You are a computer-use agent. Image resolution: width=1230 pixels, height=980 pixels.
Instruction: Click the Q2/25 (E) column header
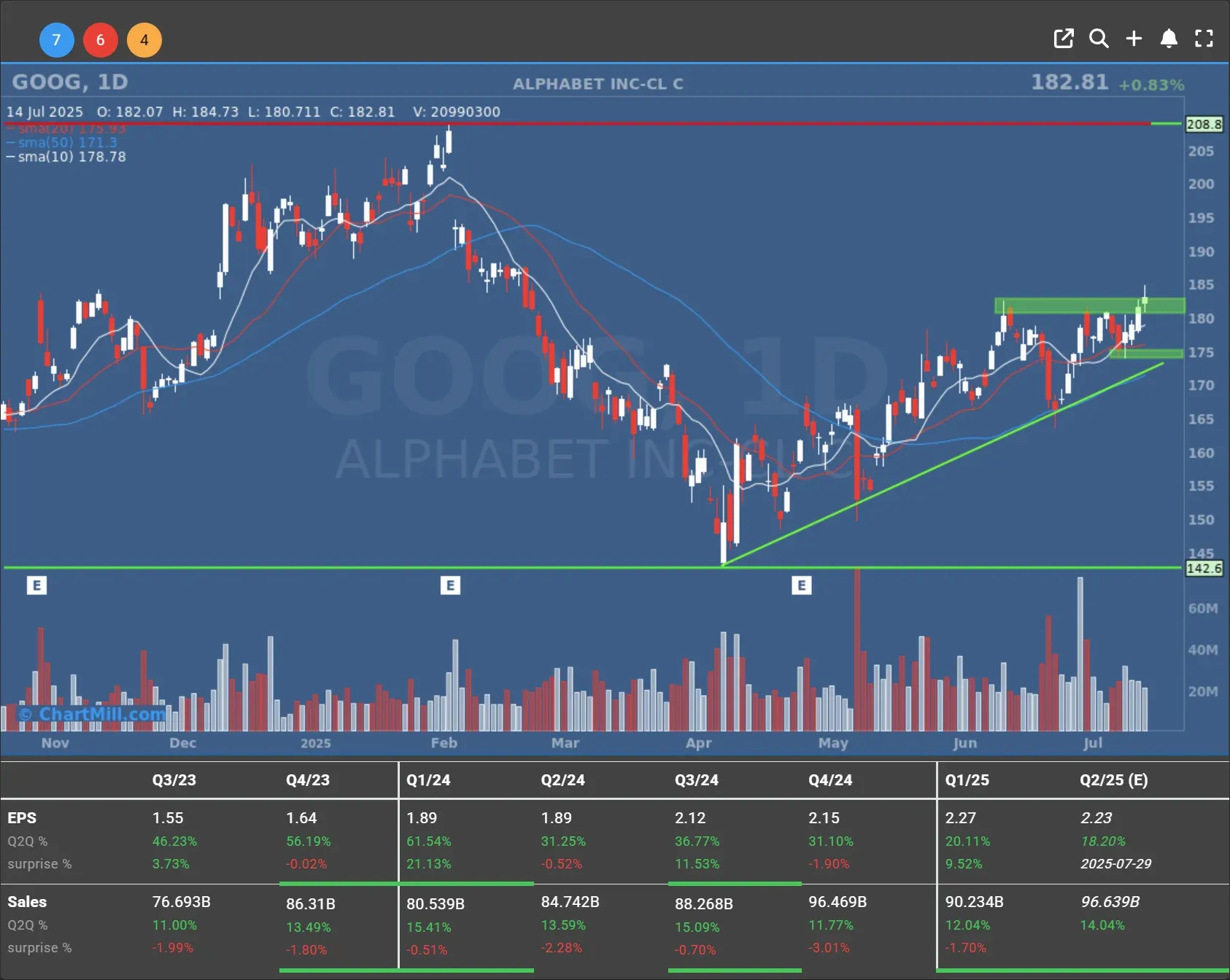point(1114,779)
